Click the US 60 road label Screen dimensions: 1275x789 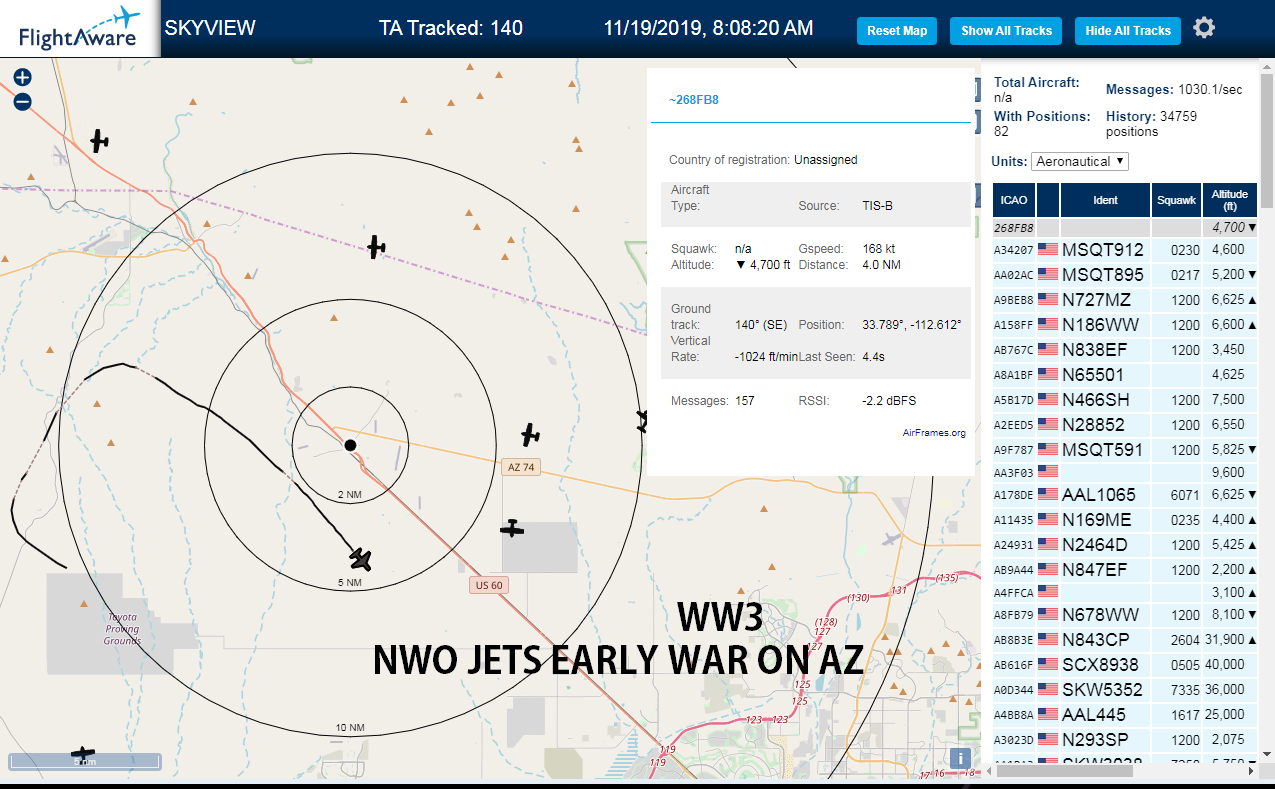pos(488,585)
